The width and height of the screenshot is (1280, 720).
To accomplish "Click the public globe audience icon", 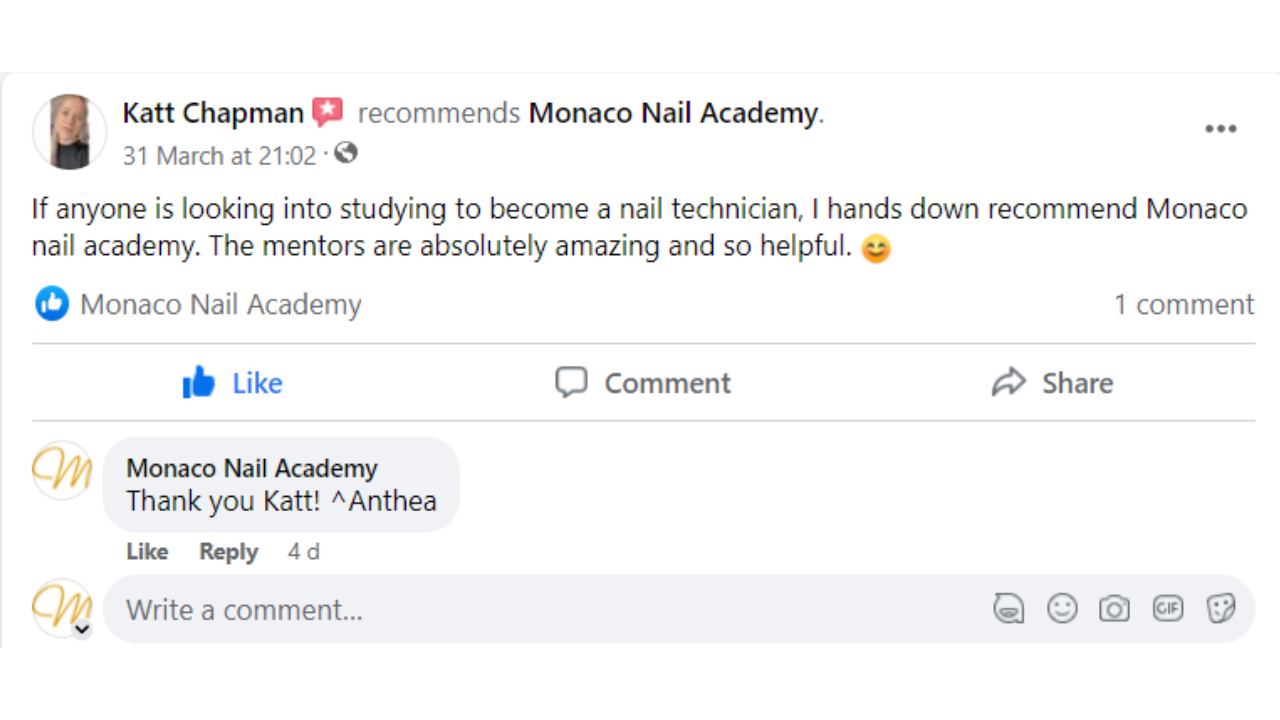I will [x=346, y=154].
